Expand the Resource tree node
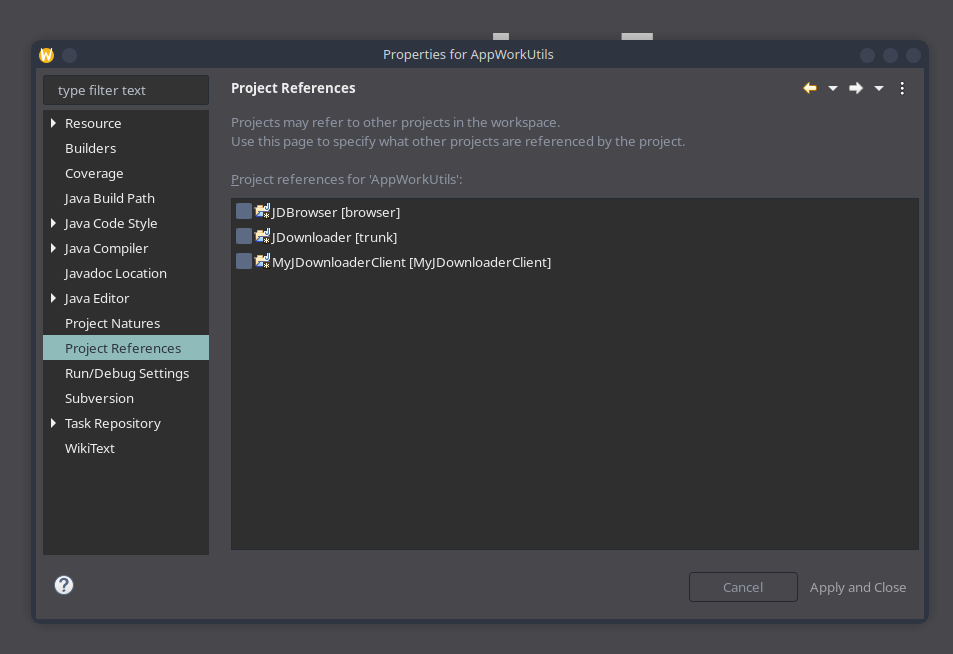953x654 pixels. point(53,123)
